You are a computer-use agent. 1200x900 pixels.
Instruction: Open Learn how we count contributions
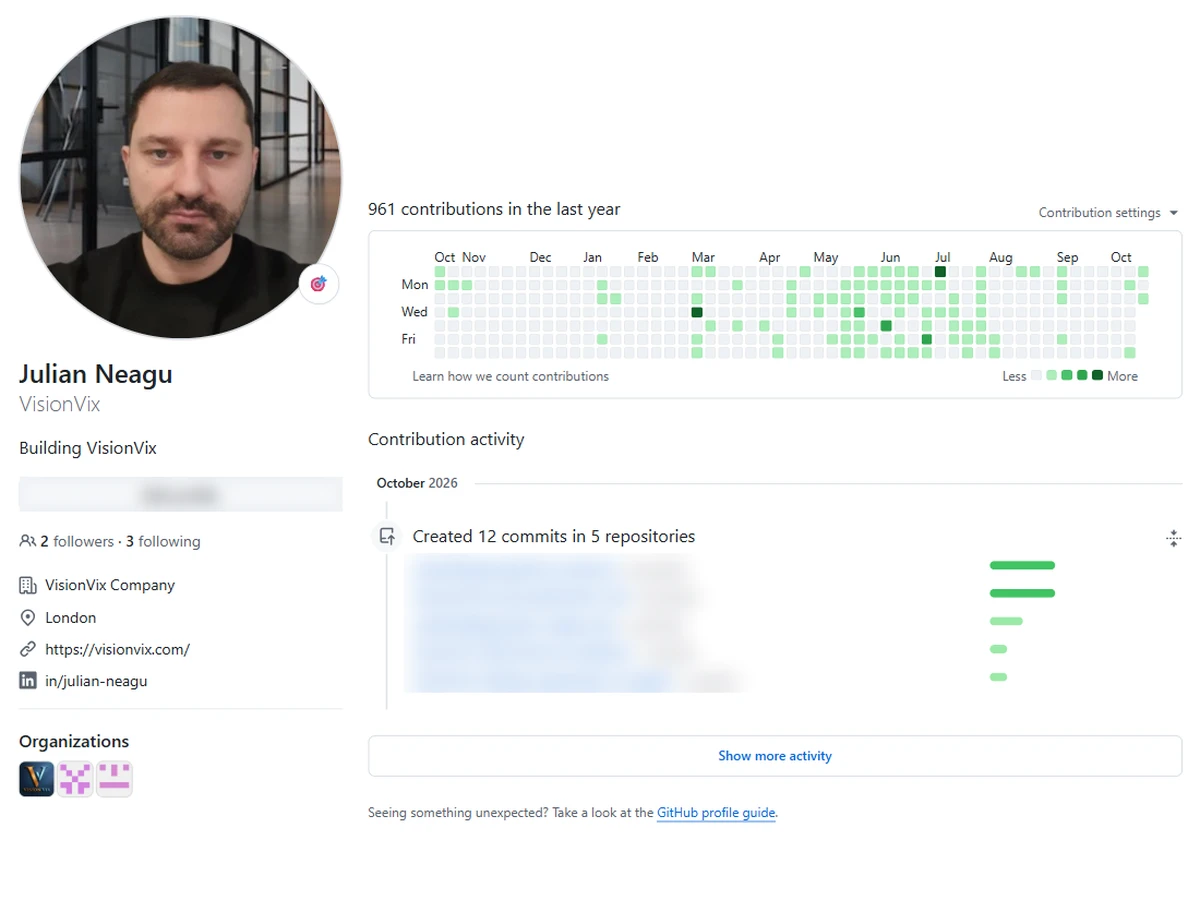pos(510,376)
